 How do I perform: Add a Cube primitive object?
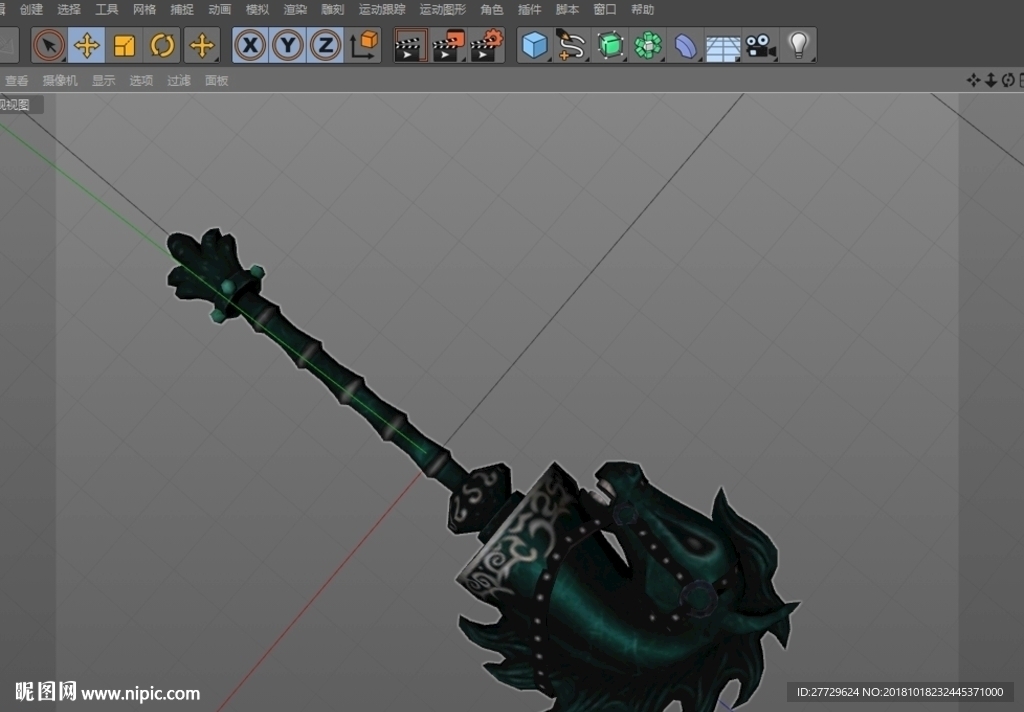(535, 45)
